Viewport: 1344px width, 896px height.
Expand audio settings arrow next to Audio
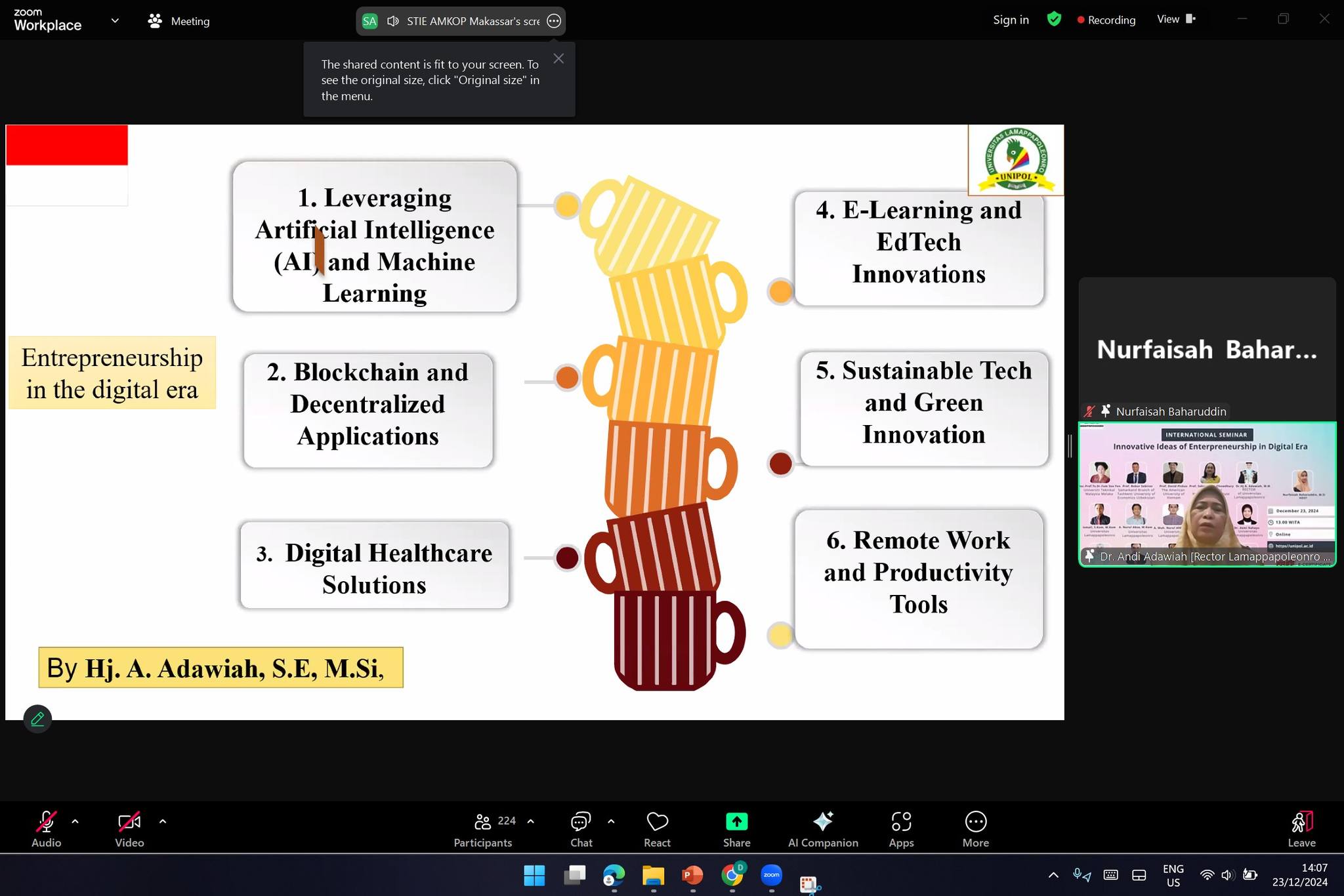click(x=75, y=821)
